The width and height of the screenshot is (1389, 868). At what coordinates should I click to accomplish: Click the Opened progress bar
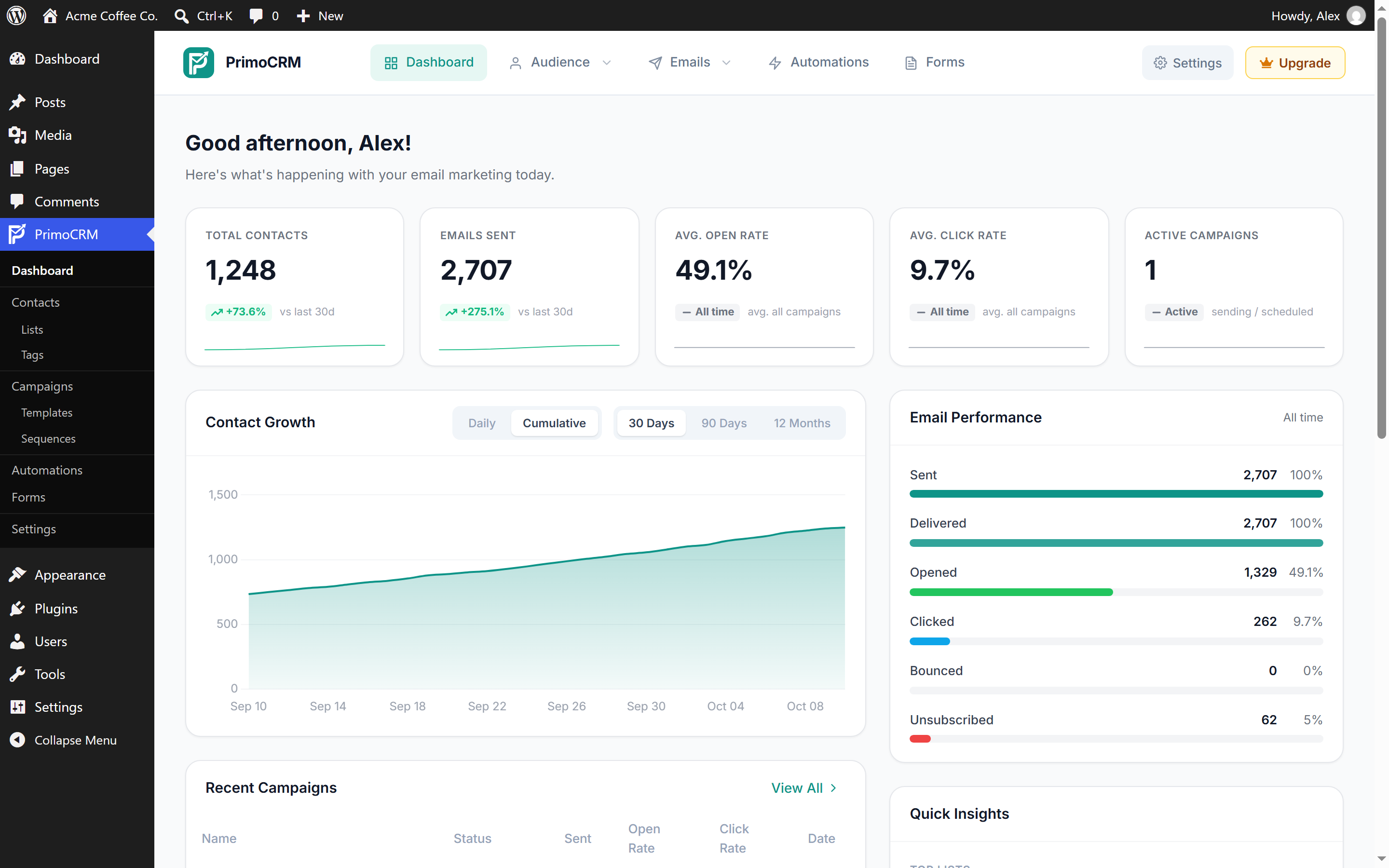click(1116, 592)
